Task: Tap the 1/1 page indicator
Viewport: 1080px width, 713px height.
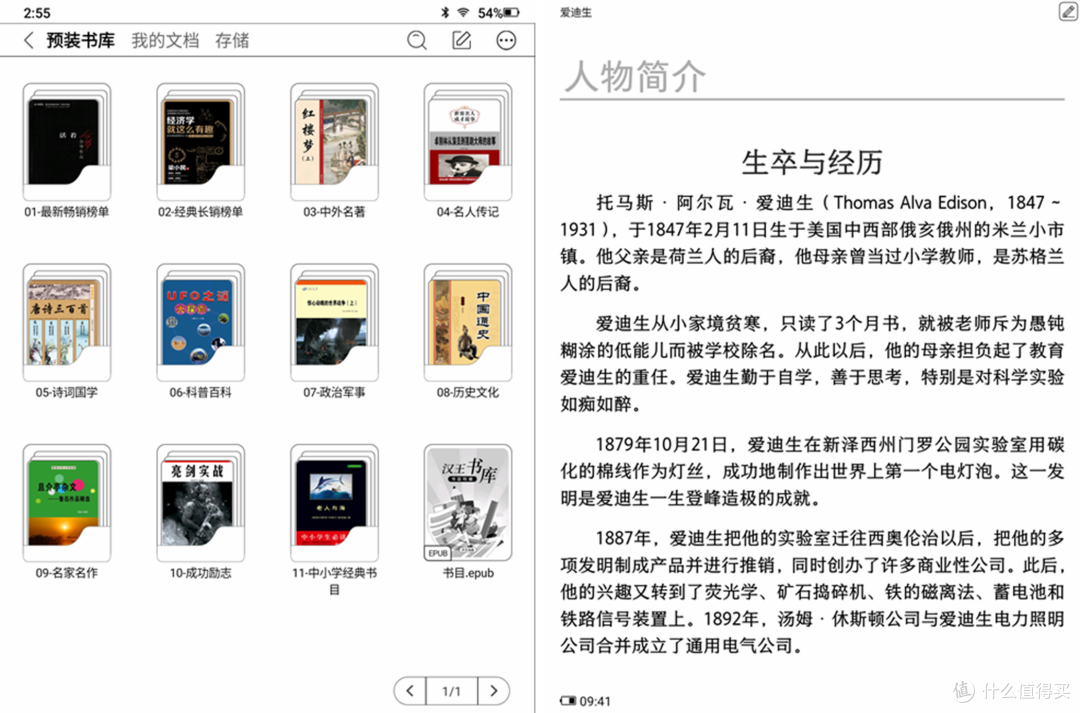Action: 451,691
